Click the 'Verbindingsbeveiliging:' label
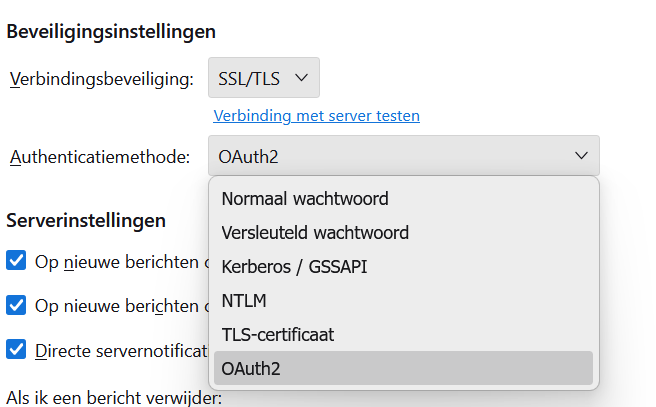Screen dimensions: 656x407 (101, 79)
